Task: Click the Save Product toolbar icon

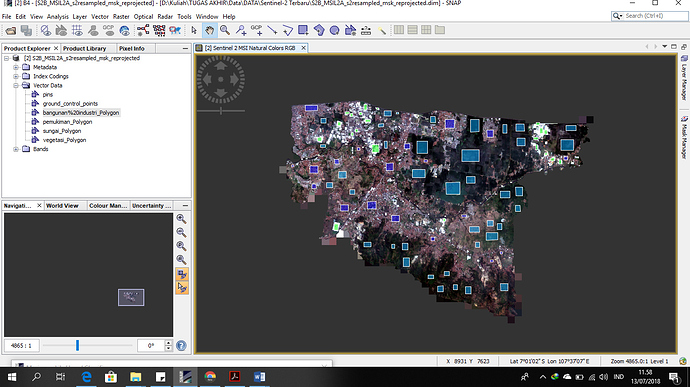Action: pyautogui.click(x=26, y=30)
